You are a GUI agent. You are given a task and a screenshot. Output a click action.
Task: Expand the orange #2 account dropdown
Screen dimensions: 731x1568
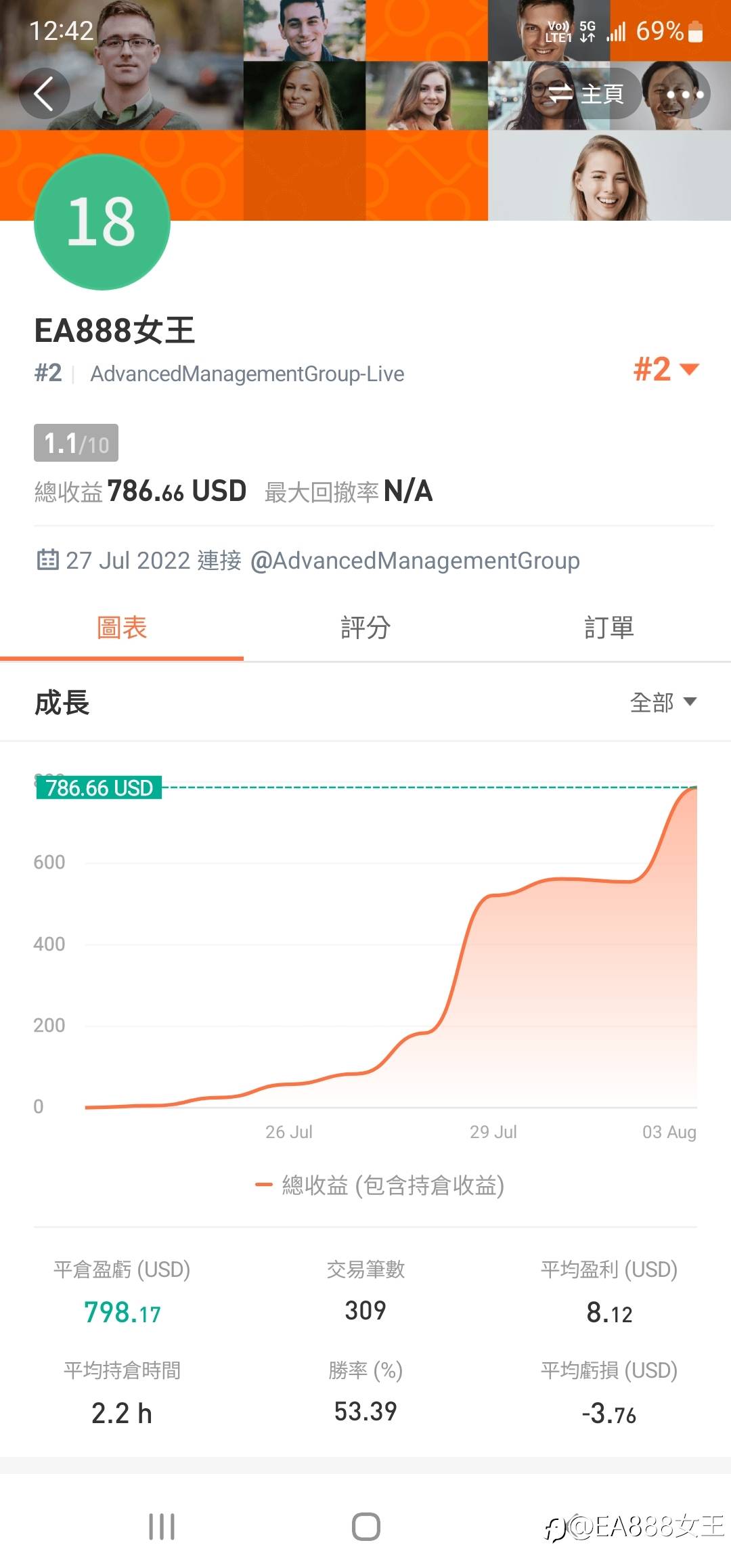click(x=666, y=370)
